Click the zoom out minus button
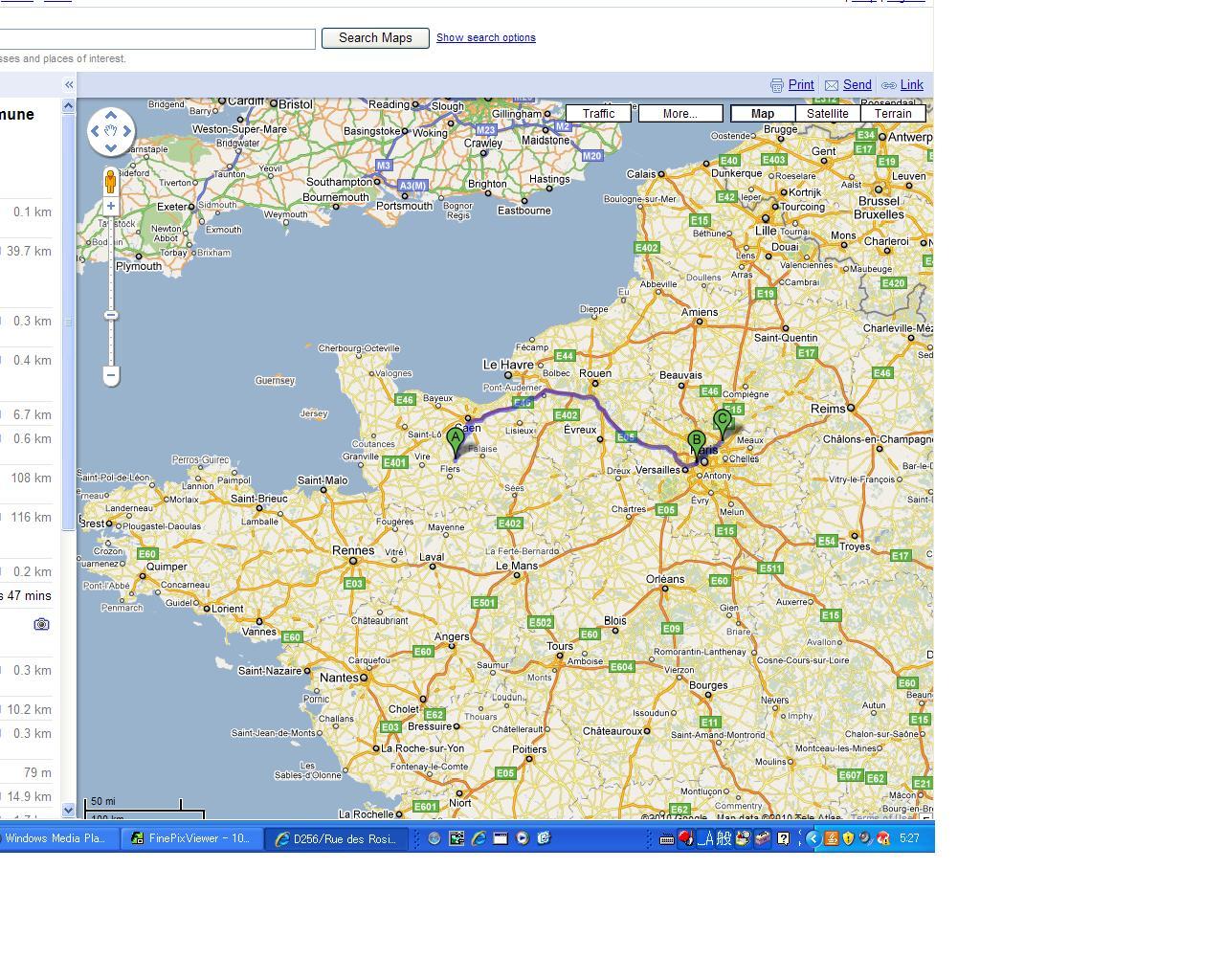 pyautogui.click(x=111, y=375)
